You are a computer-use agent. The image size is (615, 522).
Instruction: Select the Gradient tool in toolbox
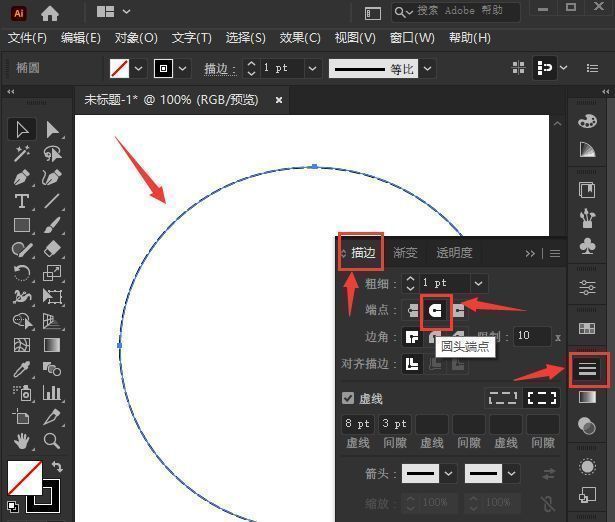point(52,345)
